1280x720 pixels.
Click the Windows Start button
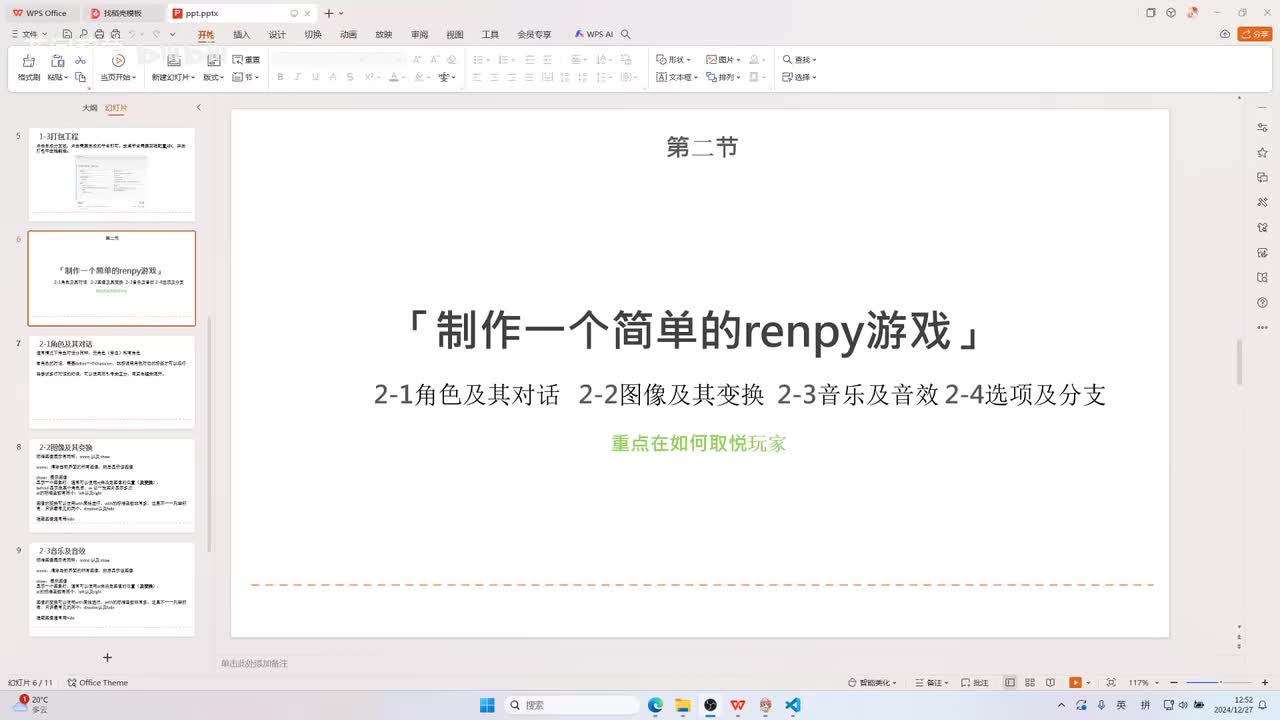(x=487, y=705)
